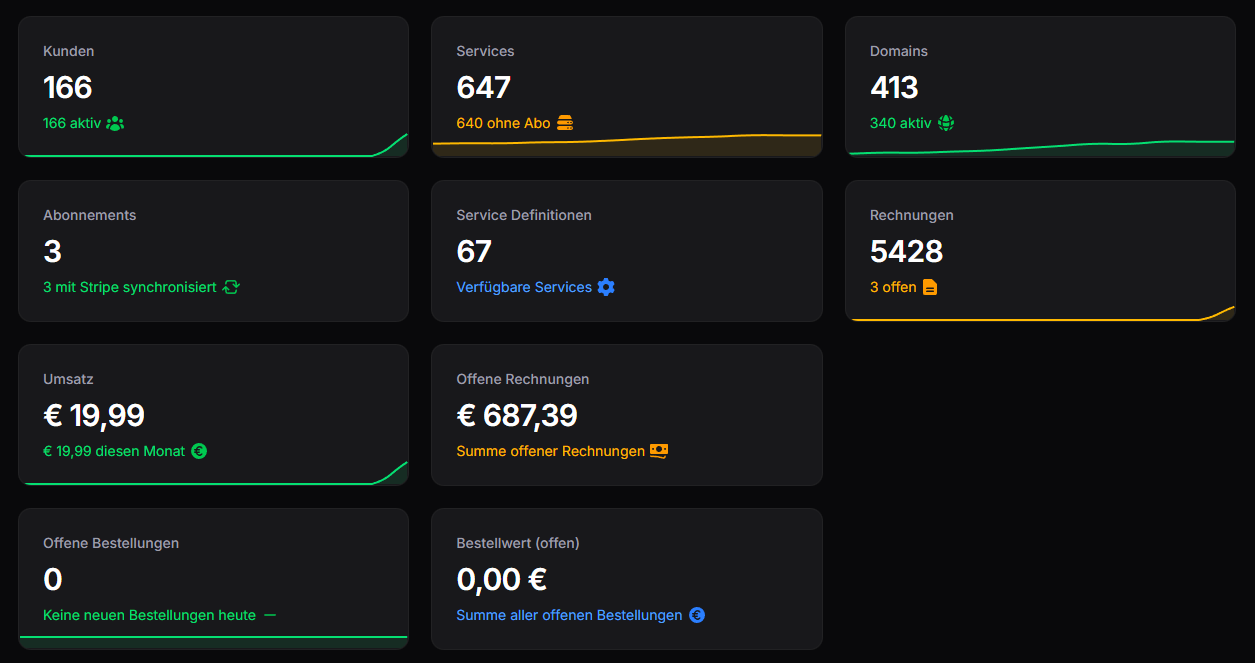Click the banknote icon beside 'Summe offener Rechnungen'

pyautogui.click(x=658, y=450)
